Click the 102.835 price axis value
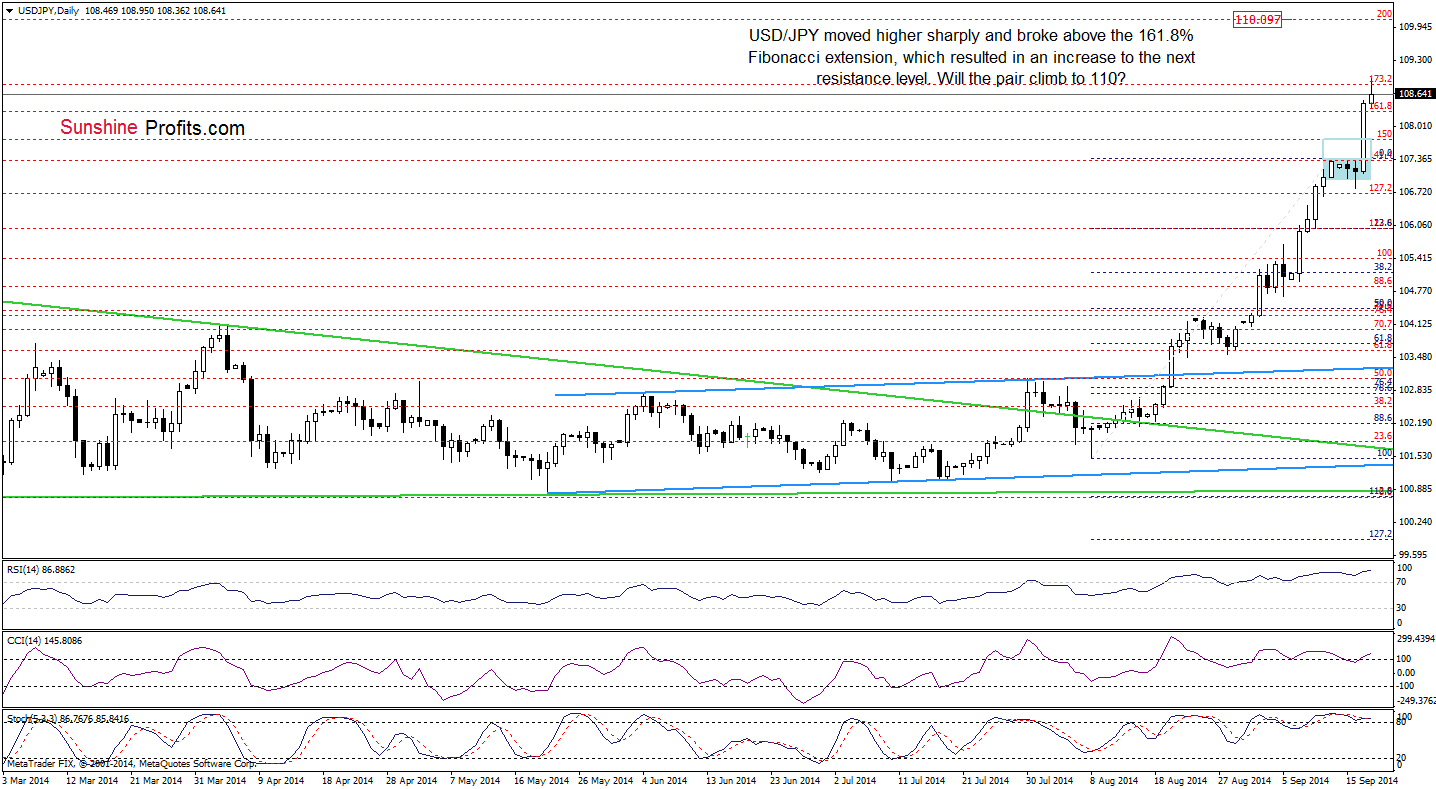1436x789 pixels. click(1414, 390)
